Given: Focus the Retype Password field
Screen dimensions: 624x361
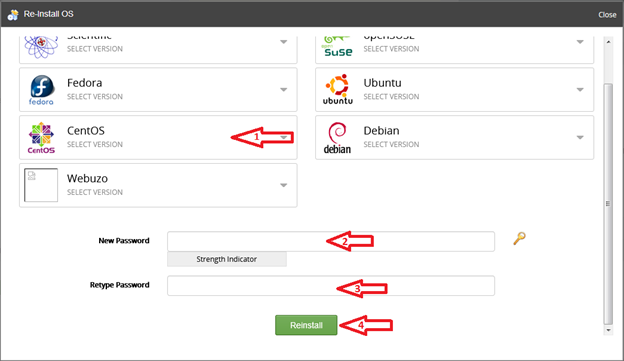Looking at the screenshot, I should (331, 285).
